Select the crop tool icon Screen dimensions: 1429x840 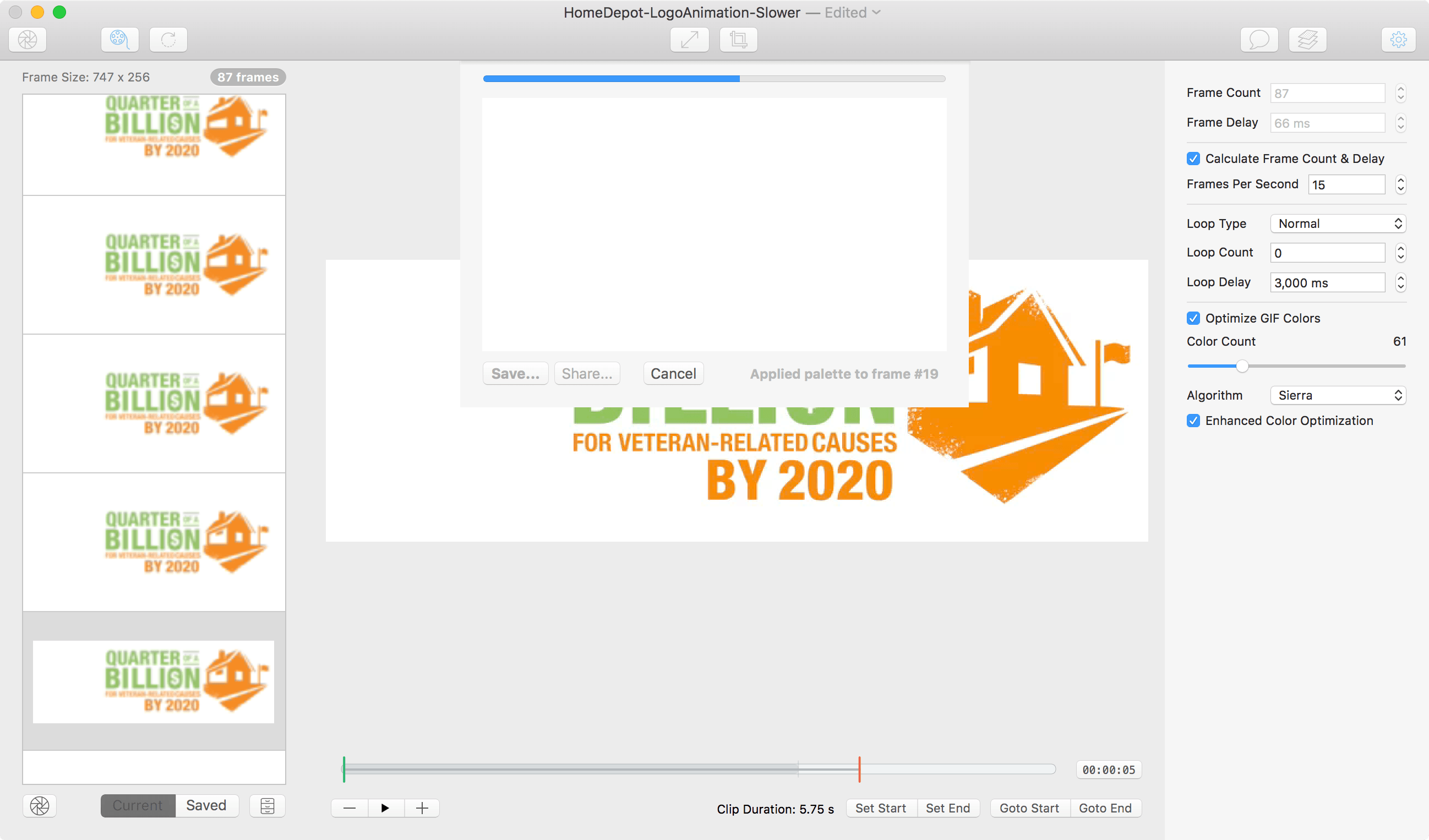[738, 40]
